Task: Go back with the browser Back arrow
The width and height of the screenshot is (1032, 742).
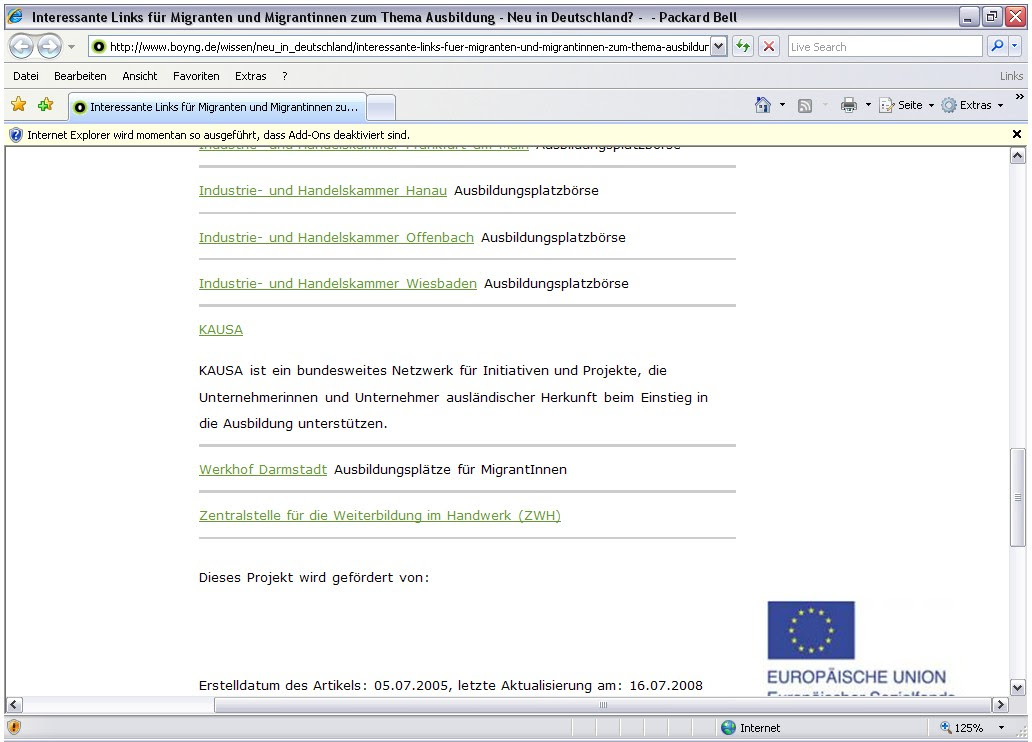Action: [22, 47]
